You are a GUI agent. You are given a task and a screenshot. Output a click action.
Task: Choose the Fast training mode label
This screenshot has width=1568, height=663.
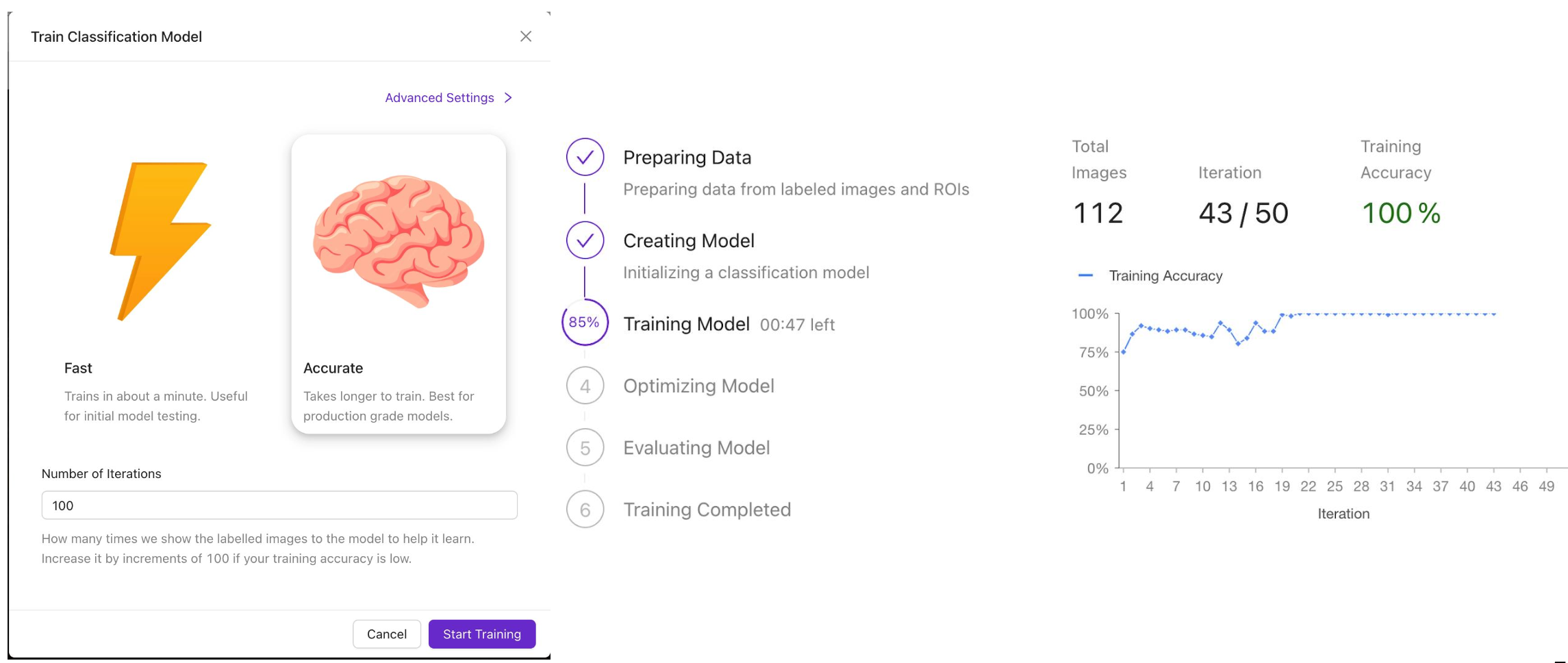pyautogui.click(x=78, y=368)
